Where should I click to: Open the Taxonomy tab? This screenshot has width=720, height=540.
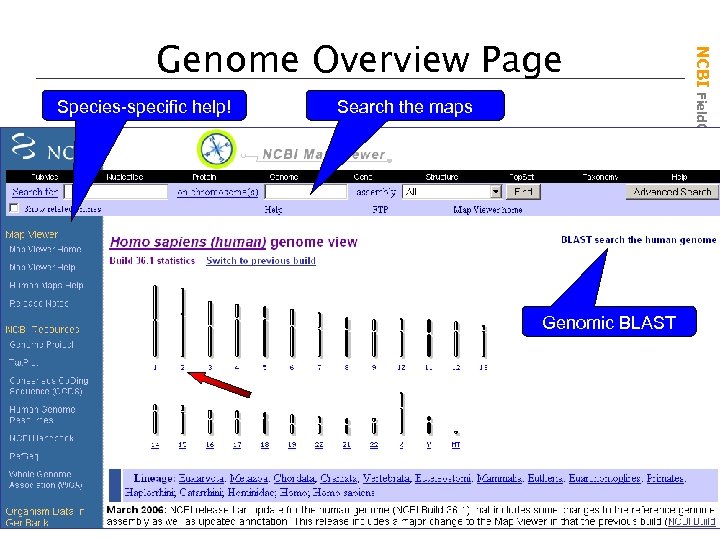tap(600, 177)
